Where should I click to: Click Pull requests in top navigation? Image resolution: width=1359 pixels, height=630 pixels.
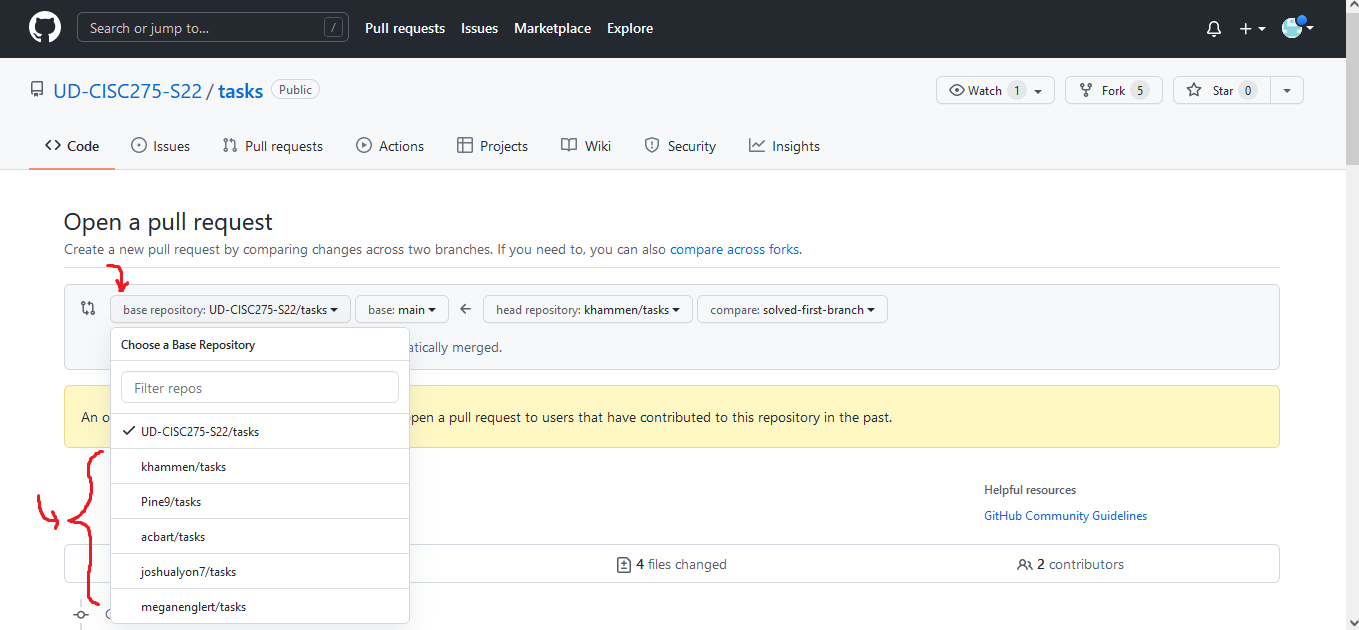405,28
